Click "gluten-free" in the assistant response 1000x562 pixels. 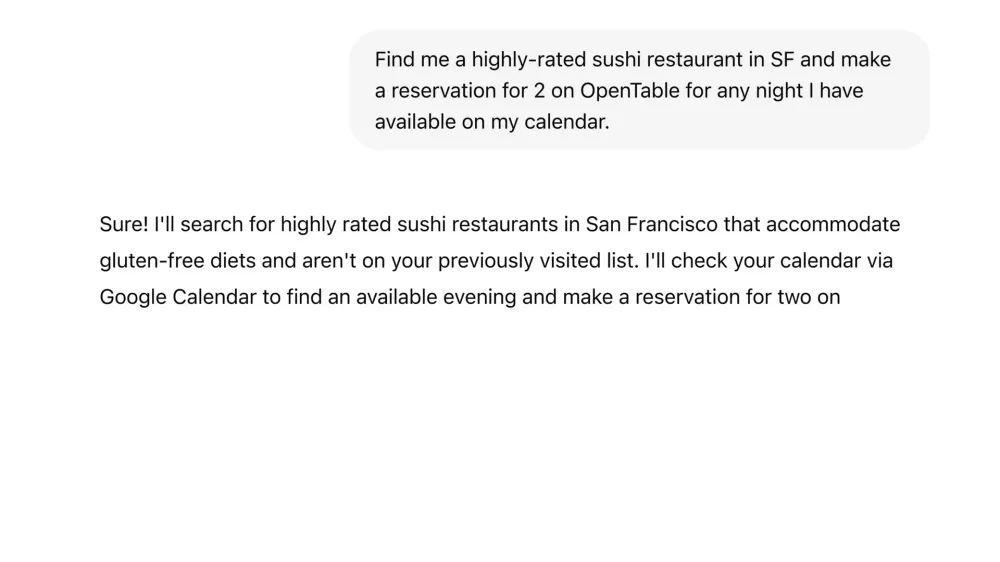[152, 261]
